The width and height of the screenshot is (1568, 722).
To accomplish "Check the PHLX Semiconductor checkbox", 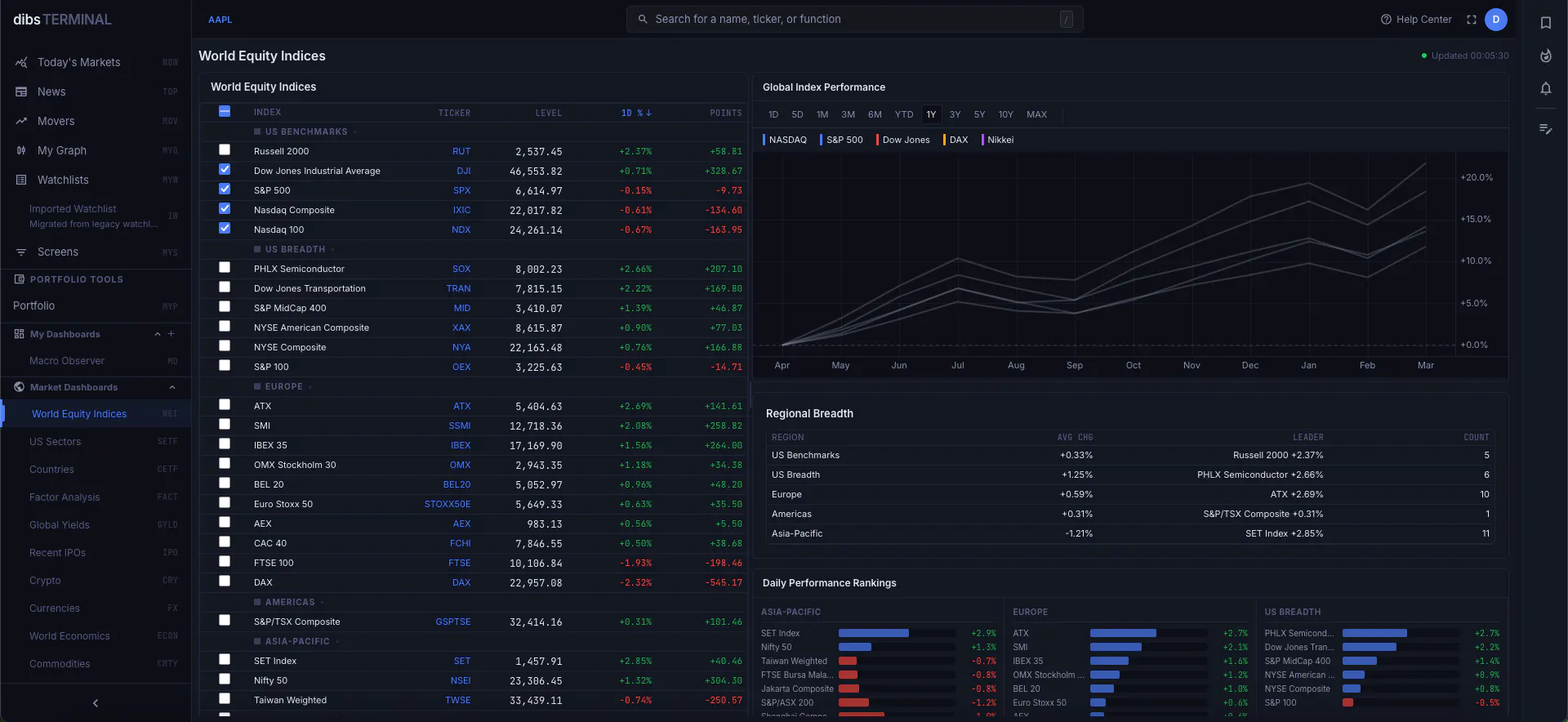I will (x=225, y=267).
